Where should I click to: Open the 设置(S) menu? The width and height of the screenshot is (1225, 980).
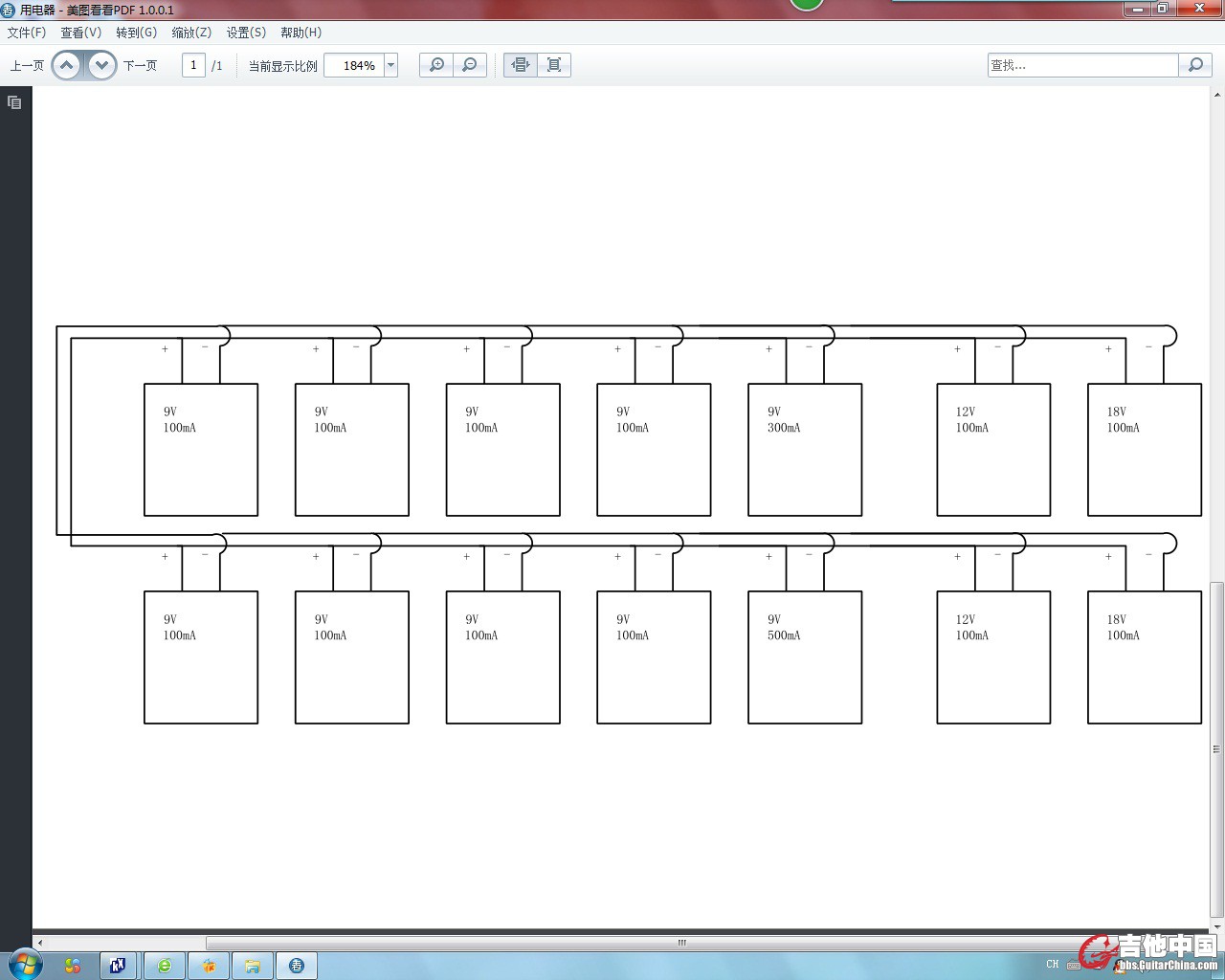[x=246, y=33]
